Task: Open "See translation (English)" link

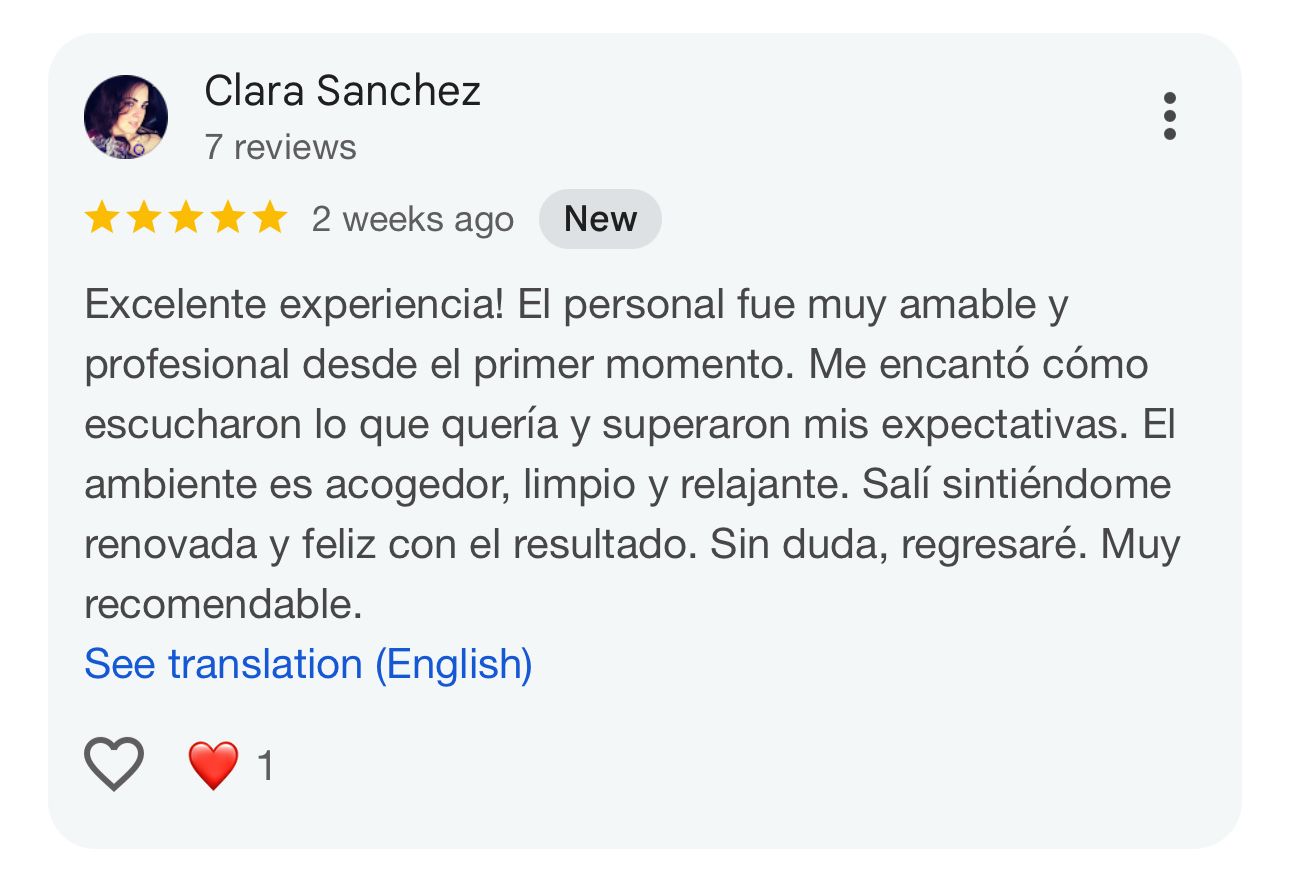Action: point(308,664)
